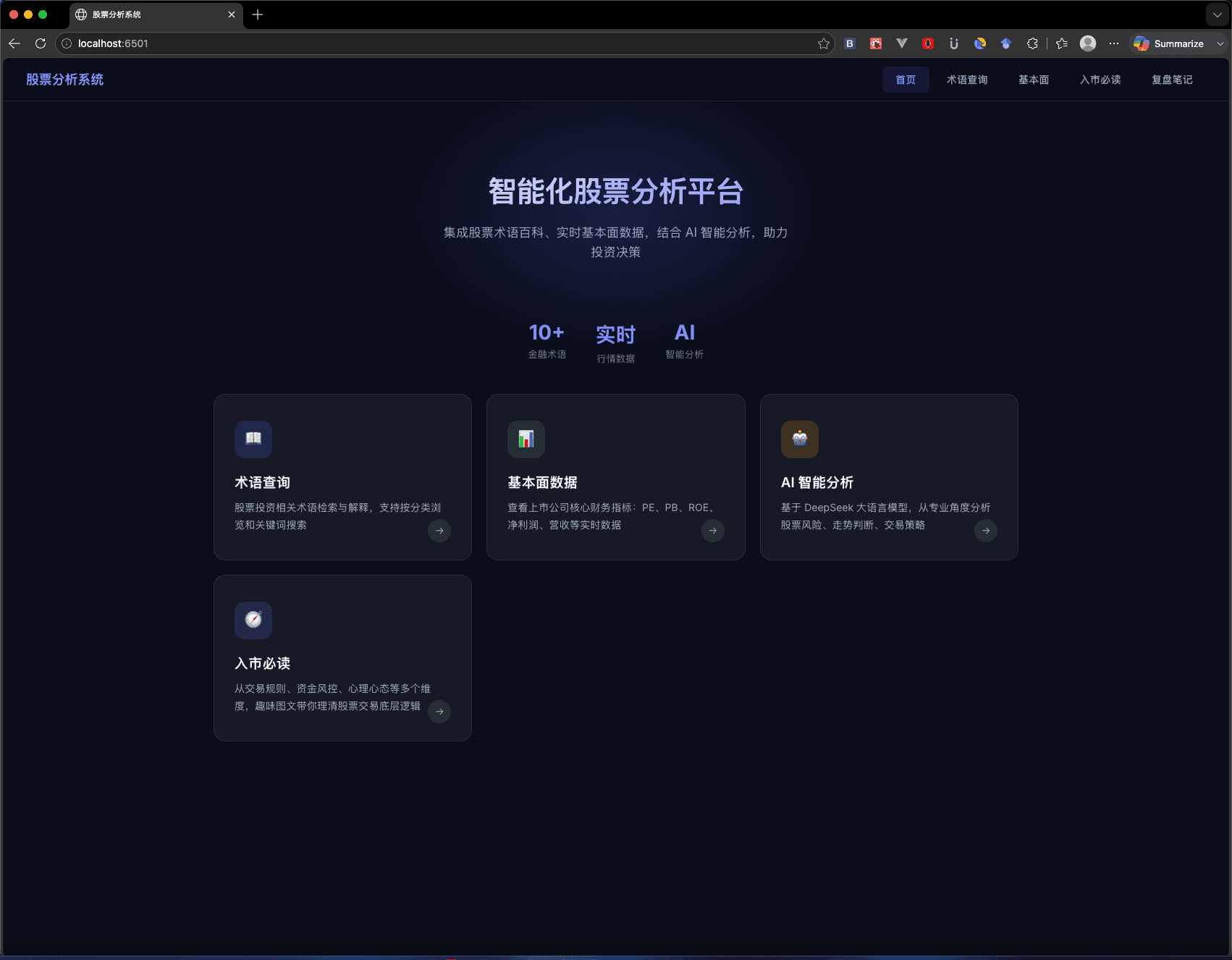Click the 金融术语 label
The height and width of the screenshot is (960, 1232).
point(547,355)
